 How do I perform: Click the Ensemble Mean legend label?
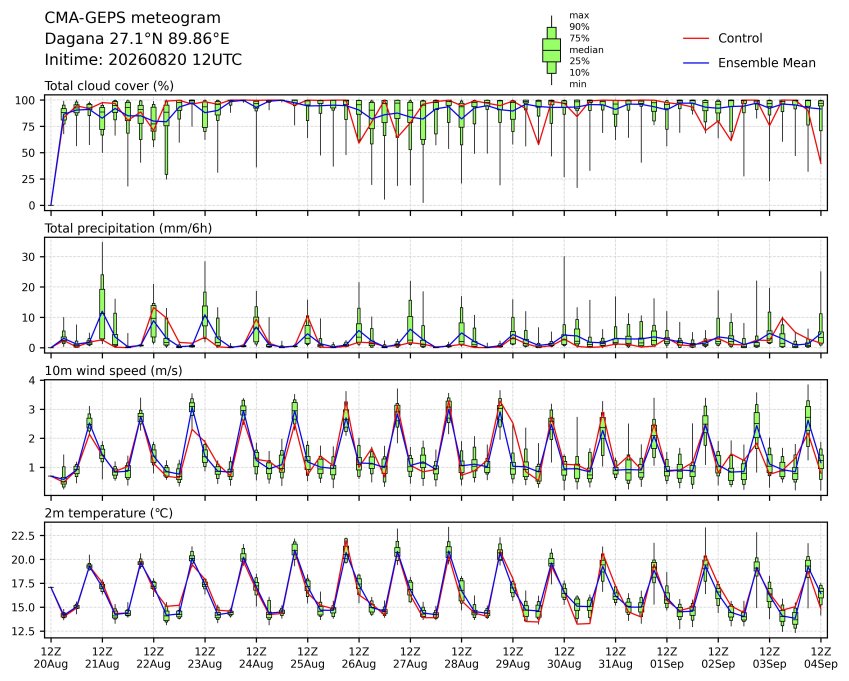point(767,63)
